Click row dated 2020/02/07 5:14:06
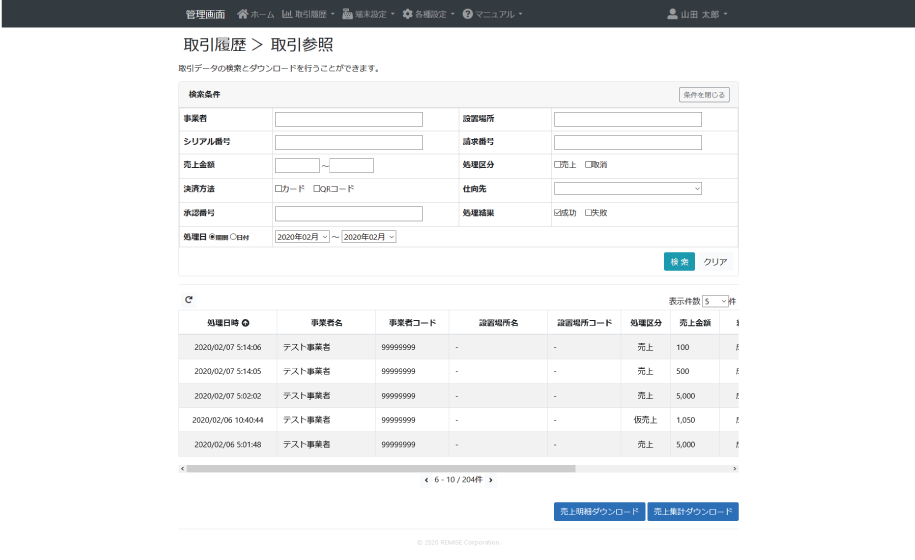 [x=458, y=347]
